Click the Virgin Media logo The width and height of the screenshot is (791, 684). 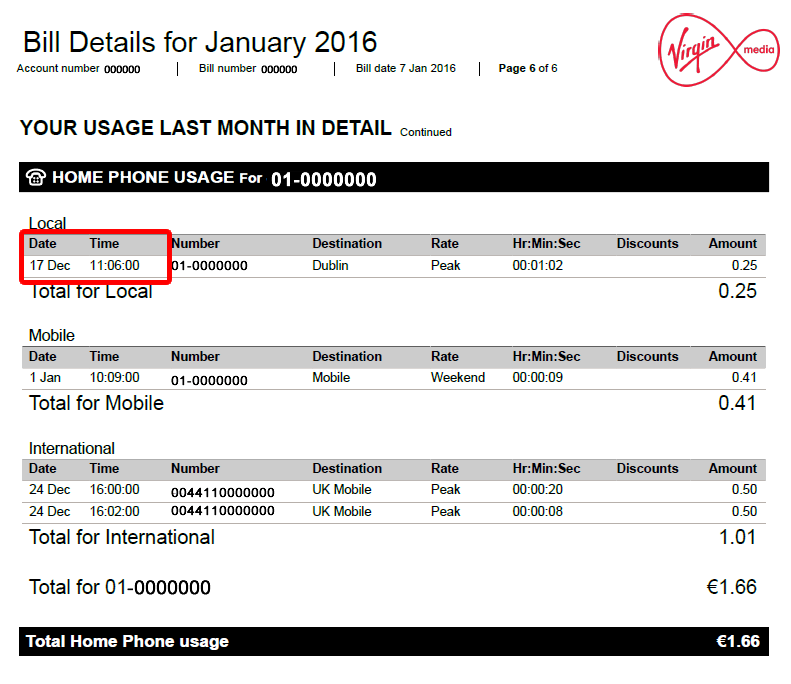[x=719, y=50]
